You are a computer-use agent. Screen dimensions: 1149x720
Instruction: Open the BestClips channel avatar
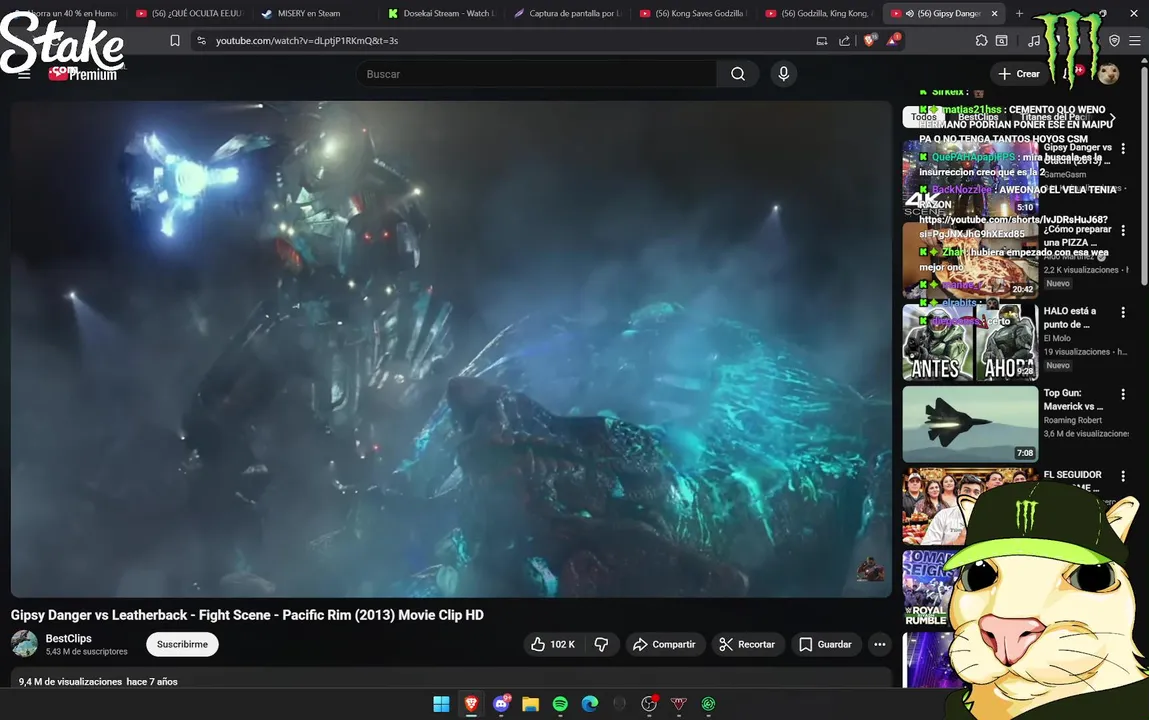[24, 644]
